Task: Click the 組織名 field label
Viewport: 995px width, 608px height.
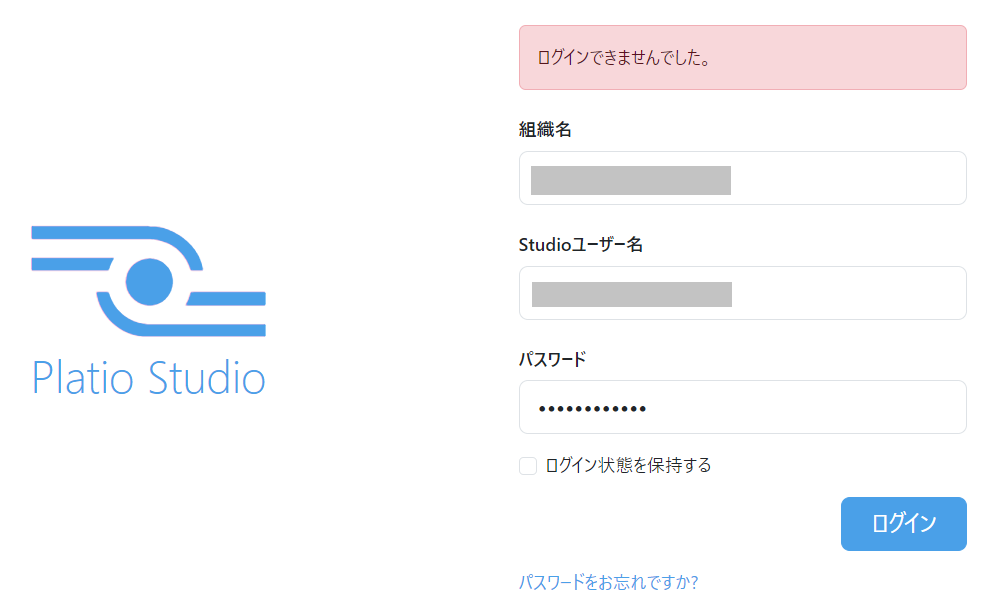Action: [x=545, y=129]
